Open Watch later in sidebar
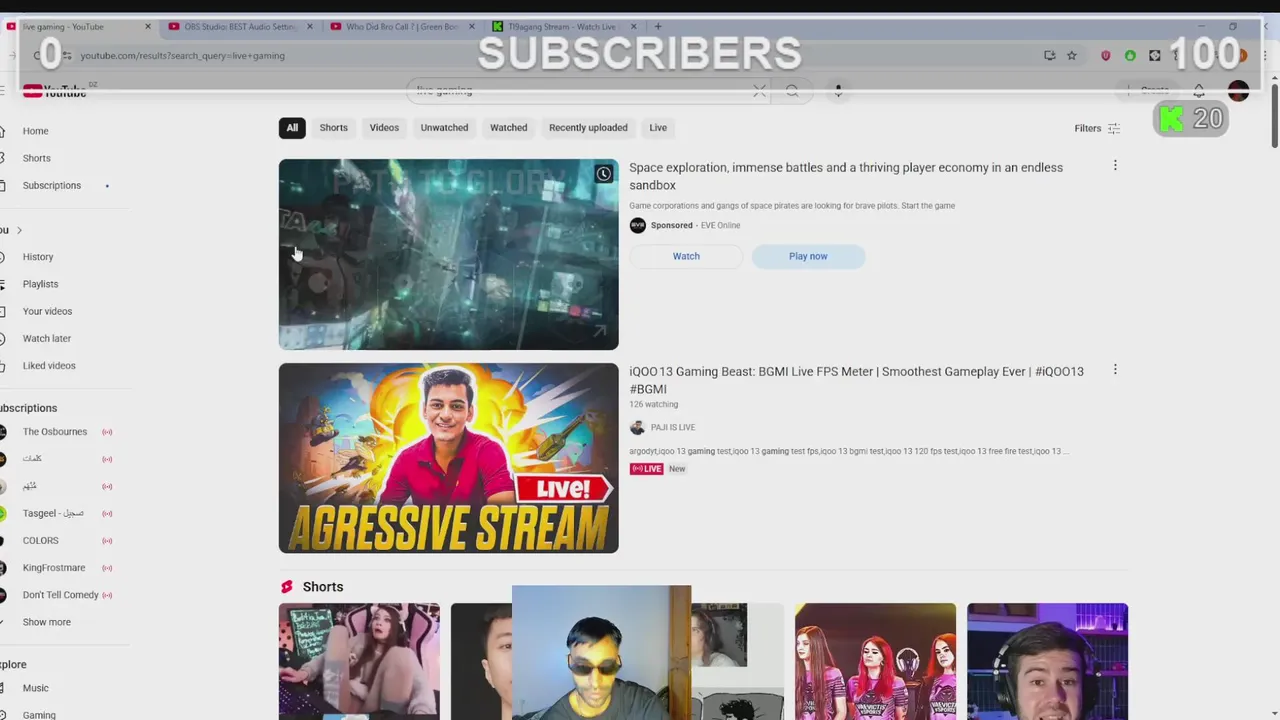The width and height of the screenshot is (1280, 720). tap(47, 338)
